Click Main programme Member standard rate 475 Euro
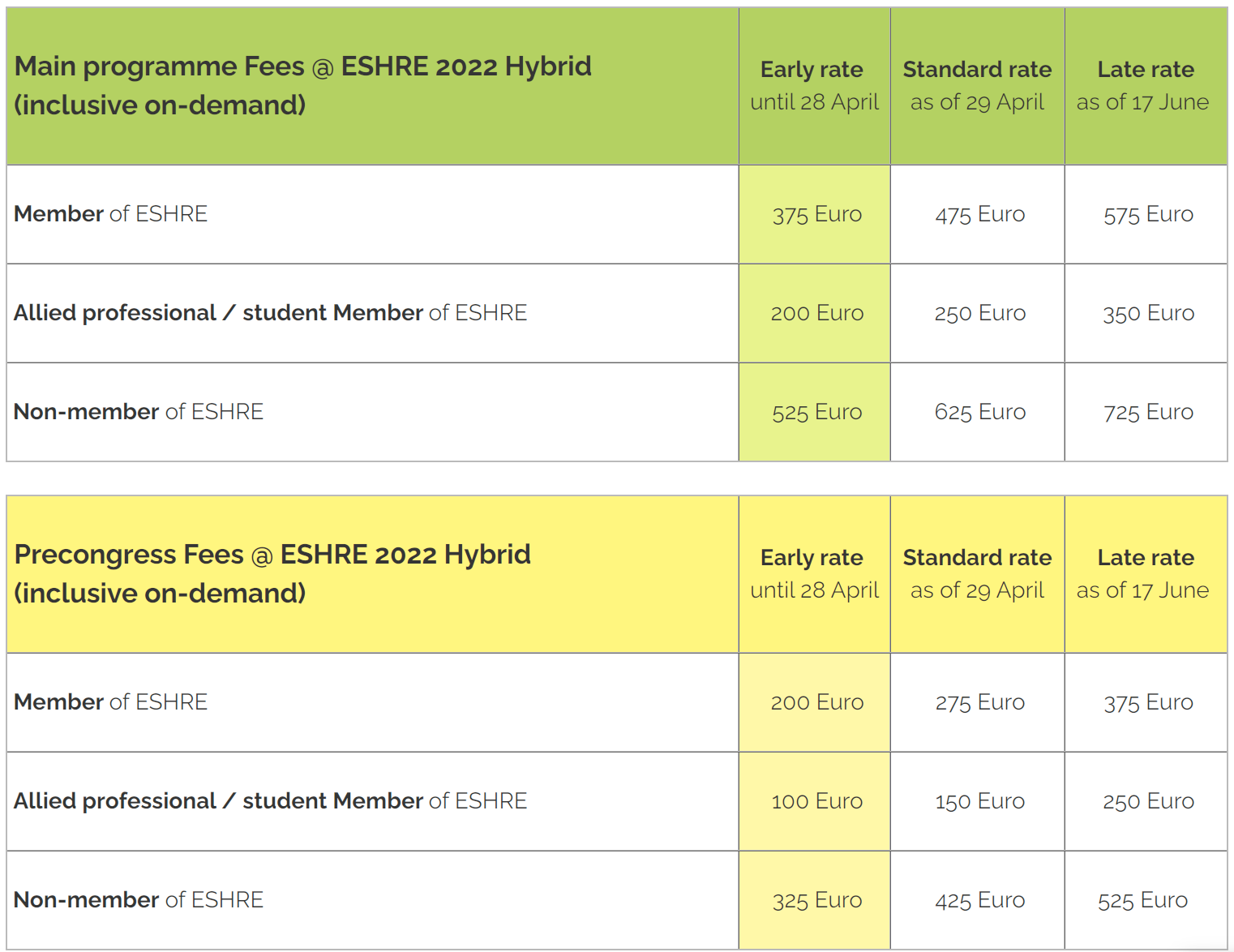This screenshot has height=952, width=1234. tap(979, 215)
